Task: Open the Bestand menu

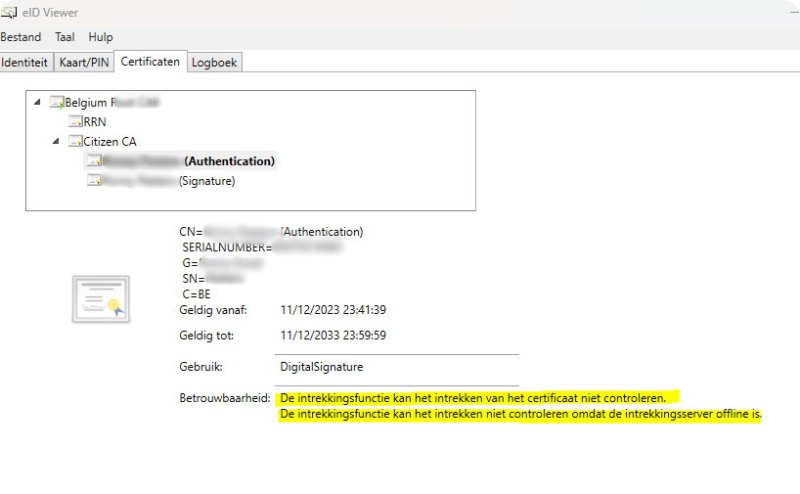Action: [21, 37]
